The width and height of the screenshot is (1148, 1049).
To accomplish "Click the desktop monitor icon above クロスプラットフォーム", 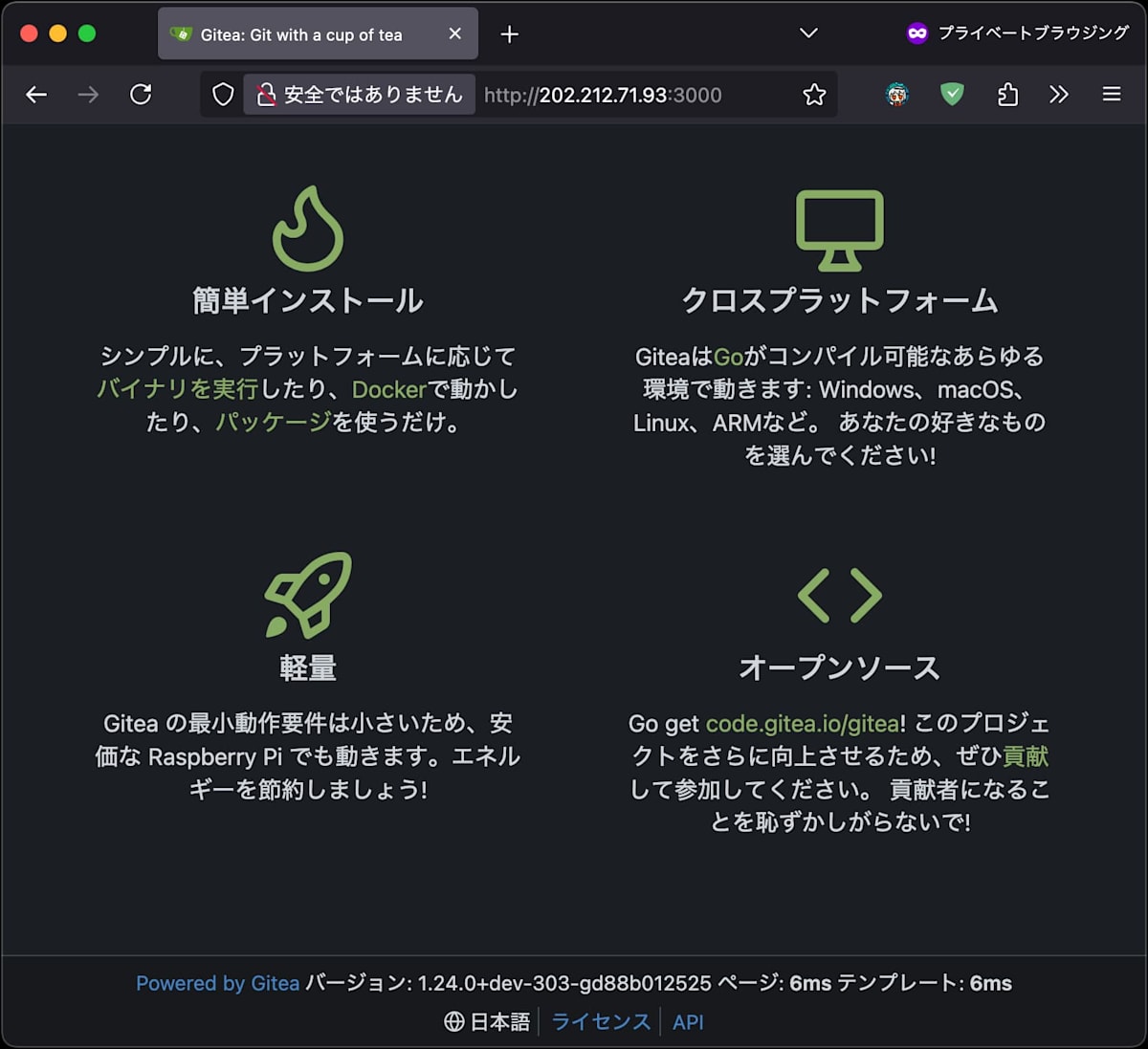I will tap(840, 229).
